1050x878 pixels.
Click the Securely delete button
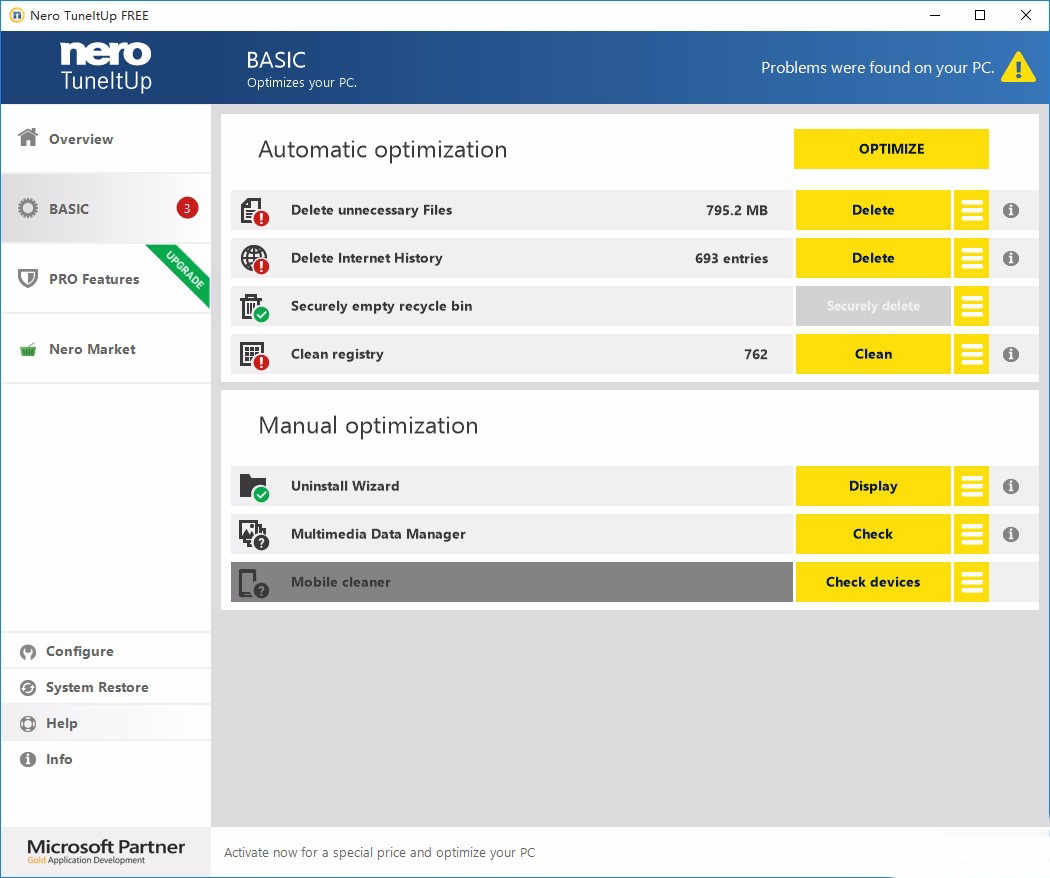click(x=873, y=306)
